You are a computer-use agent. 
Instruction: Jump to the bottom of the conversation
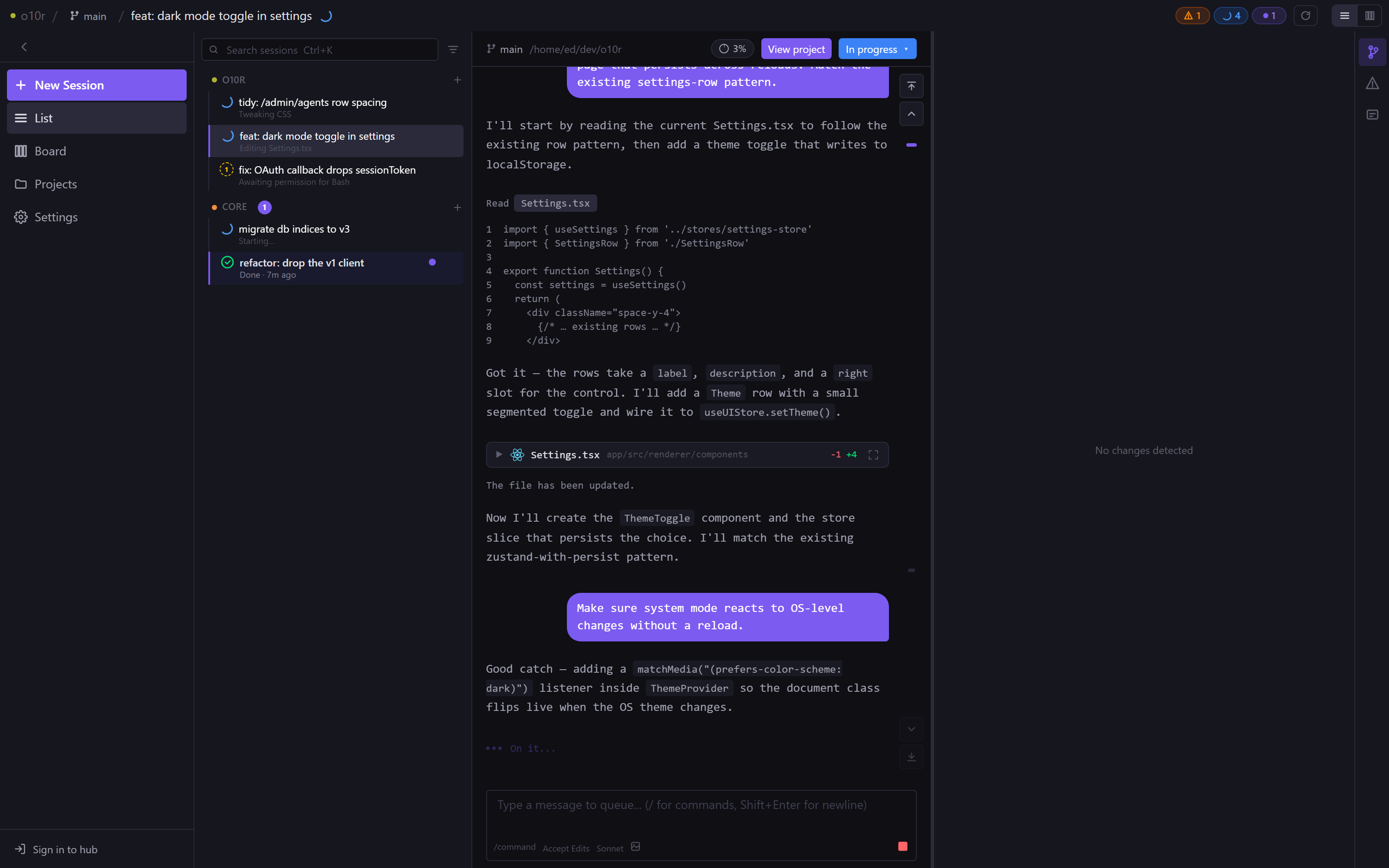tap(911, 756)
